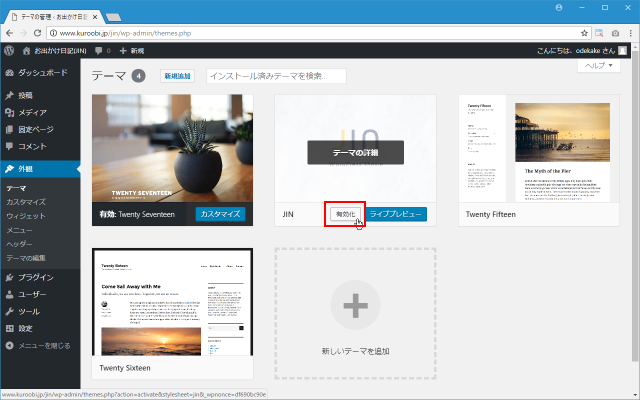Open プラグイン in the sidebar
640x400 pixels.
tap(40, 278)
